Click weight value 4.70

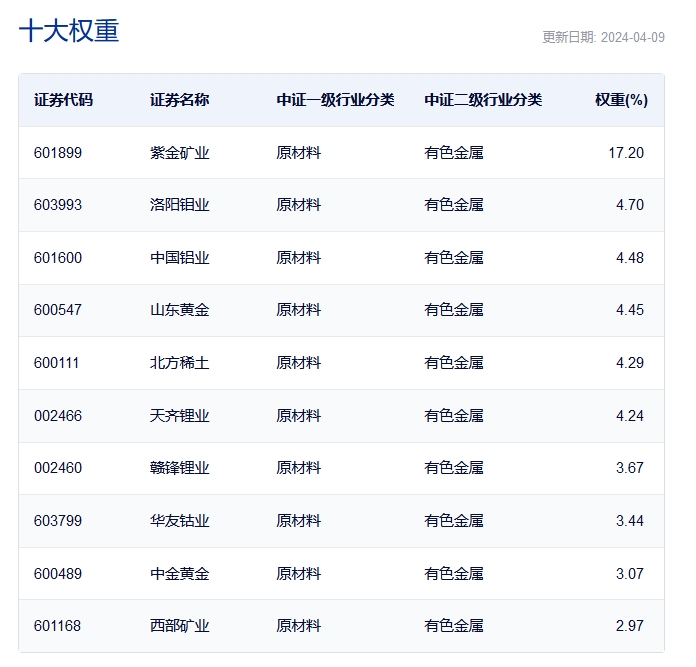pyautogui.click(x=630, y=205)
